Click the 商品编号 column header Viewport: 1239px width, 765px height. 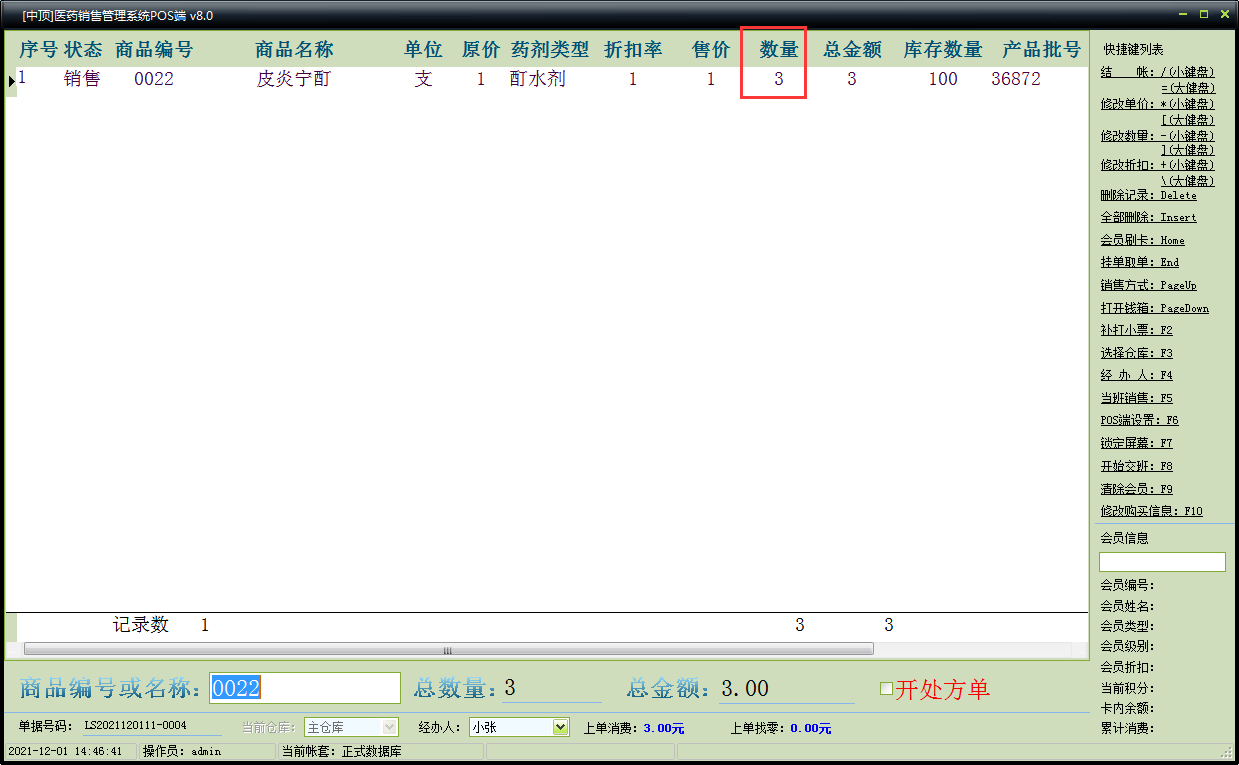pyautogui.click(x=154, y=50)
